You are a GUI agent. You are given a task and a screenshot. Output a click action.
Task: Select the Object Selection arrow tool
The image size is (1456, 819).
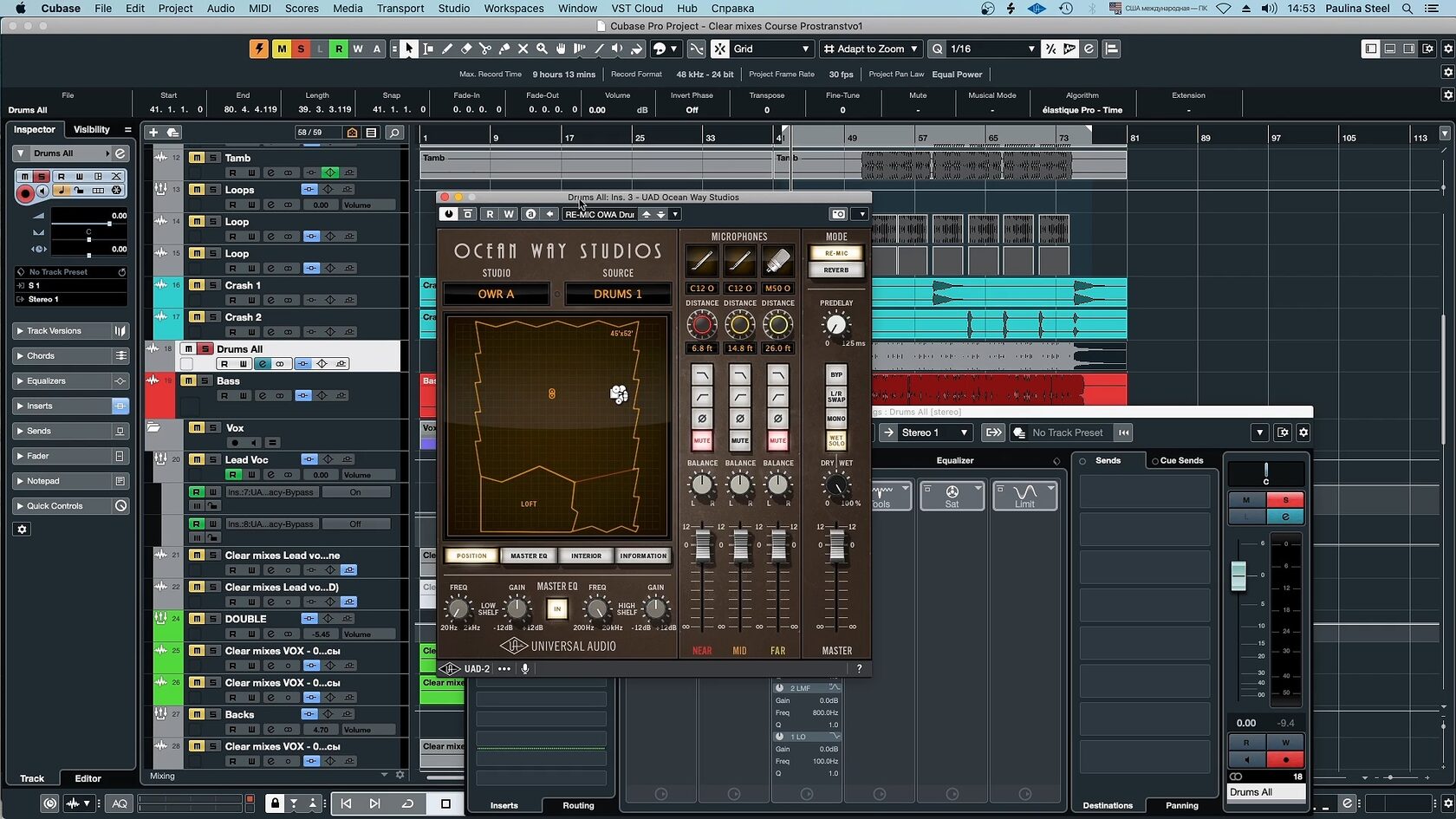click(409, 49)
